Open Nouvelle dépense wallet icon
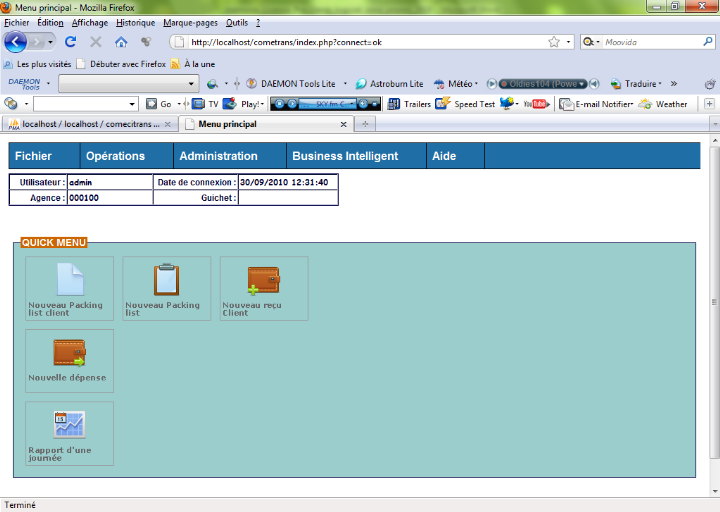The width and height of the screenshot is (720, 512). (x=69, y=353)
